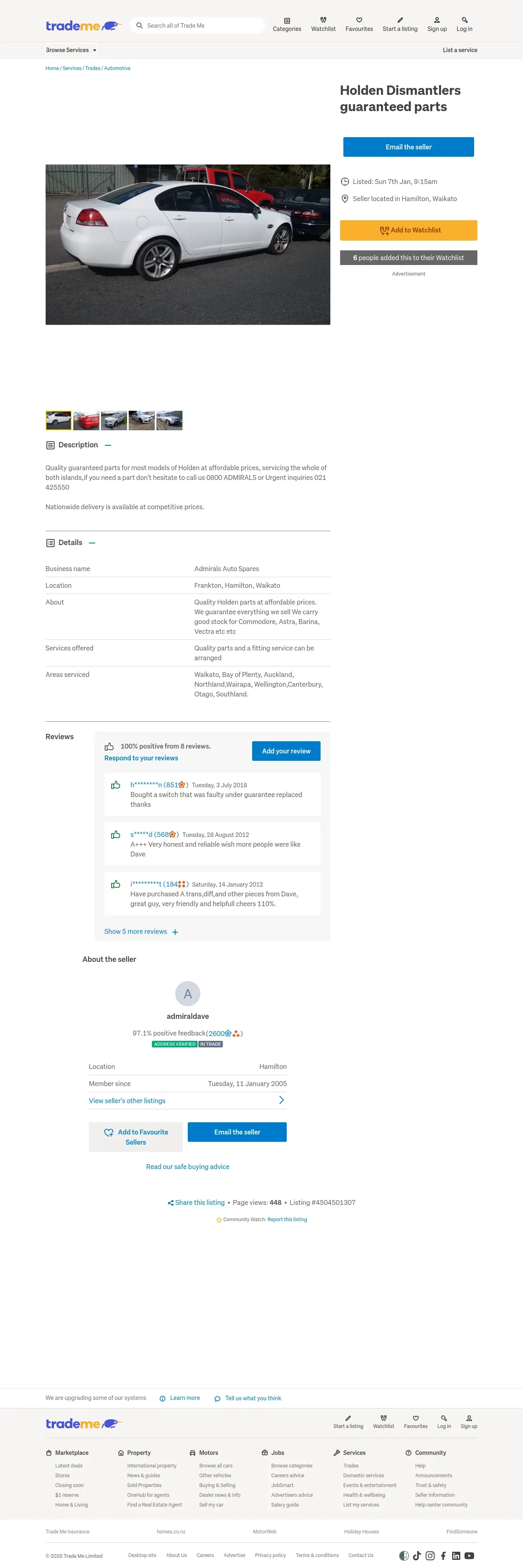Open Favourites heart icon in top header
The width and height of the screenshot is (523, 1568).
coord(359,20)
